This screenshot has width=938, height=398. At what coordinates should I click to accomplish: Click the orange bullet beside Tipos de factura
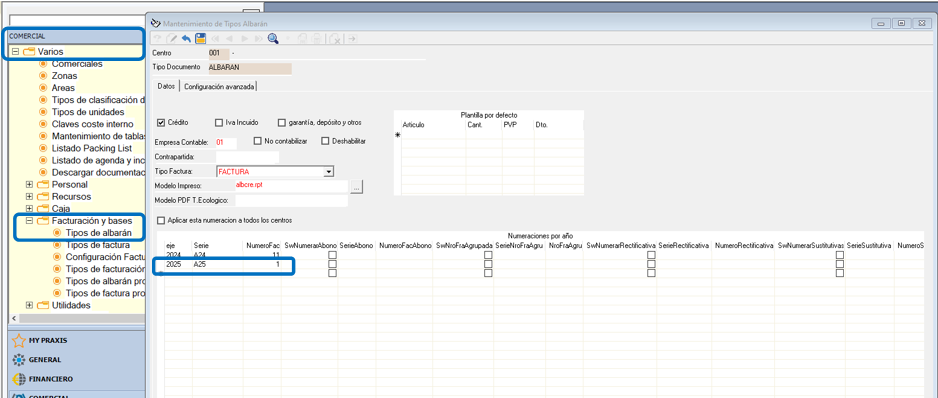[x=57, y=245]
